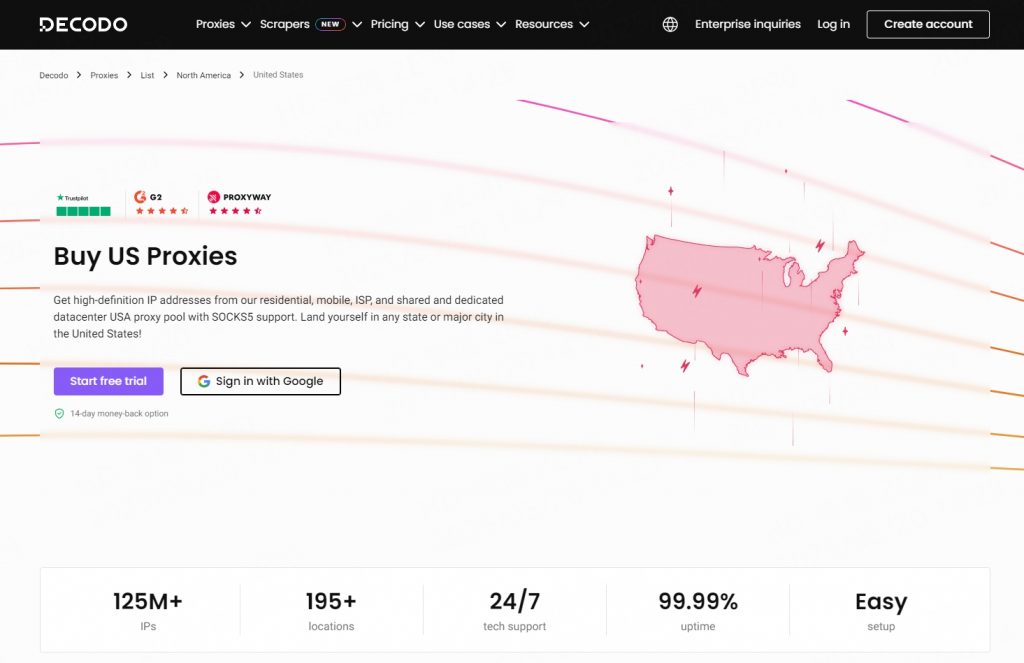Click the Easy setup statistic
1024x663 pixels.
point(881,610)
